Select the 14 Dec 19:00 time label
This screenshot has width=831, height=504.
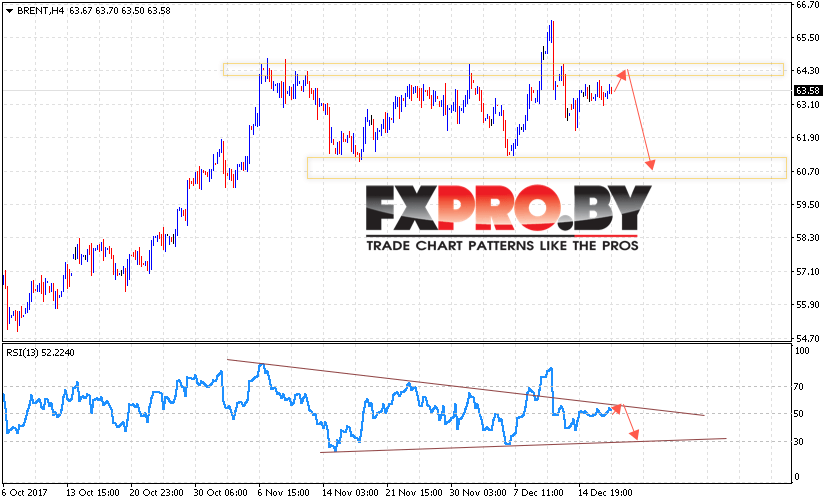click(x=605, y=493)
